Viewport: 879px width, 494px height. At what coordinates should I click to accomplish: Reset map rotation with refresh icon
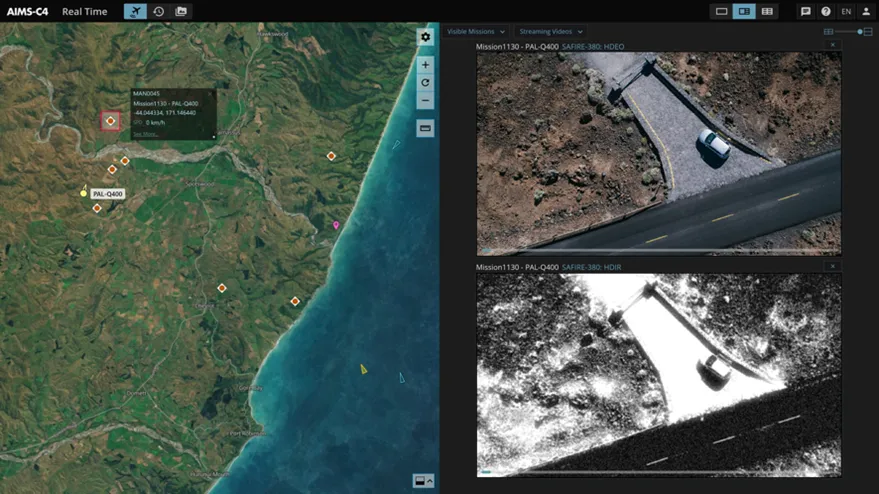(x=425, y=82)
